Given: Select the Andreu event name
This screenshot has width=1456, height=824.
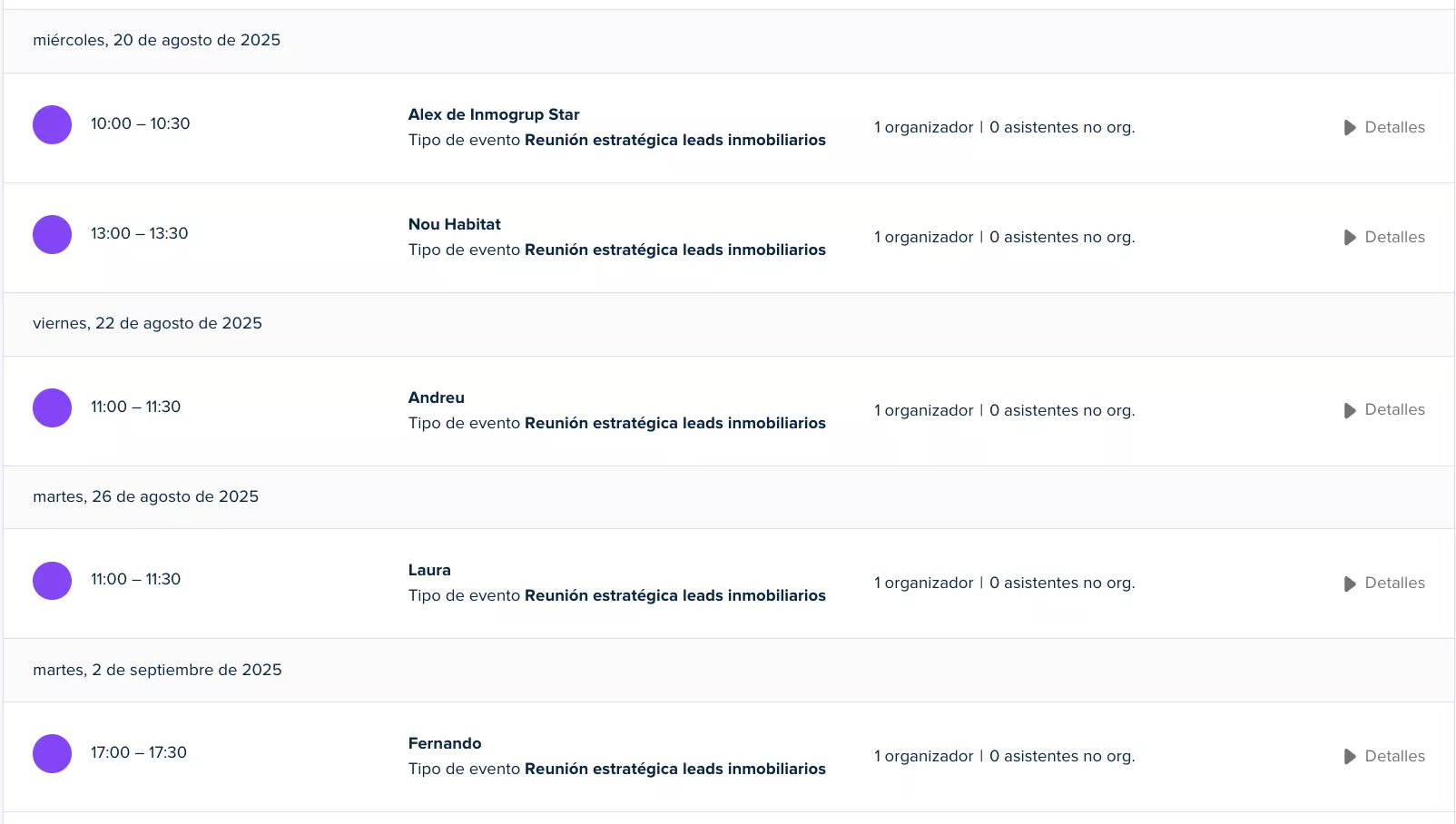Looking at the screenshot, I should (437, 398).
